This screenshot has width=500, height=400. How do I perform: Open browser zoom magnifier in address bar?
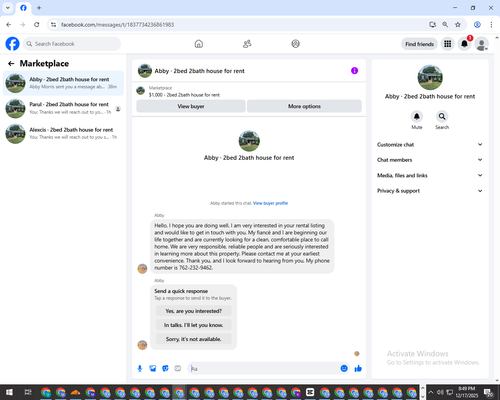(445, 24)
